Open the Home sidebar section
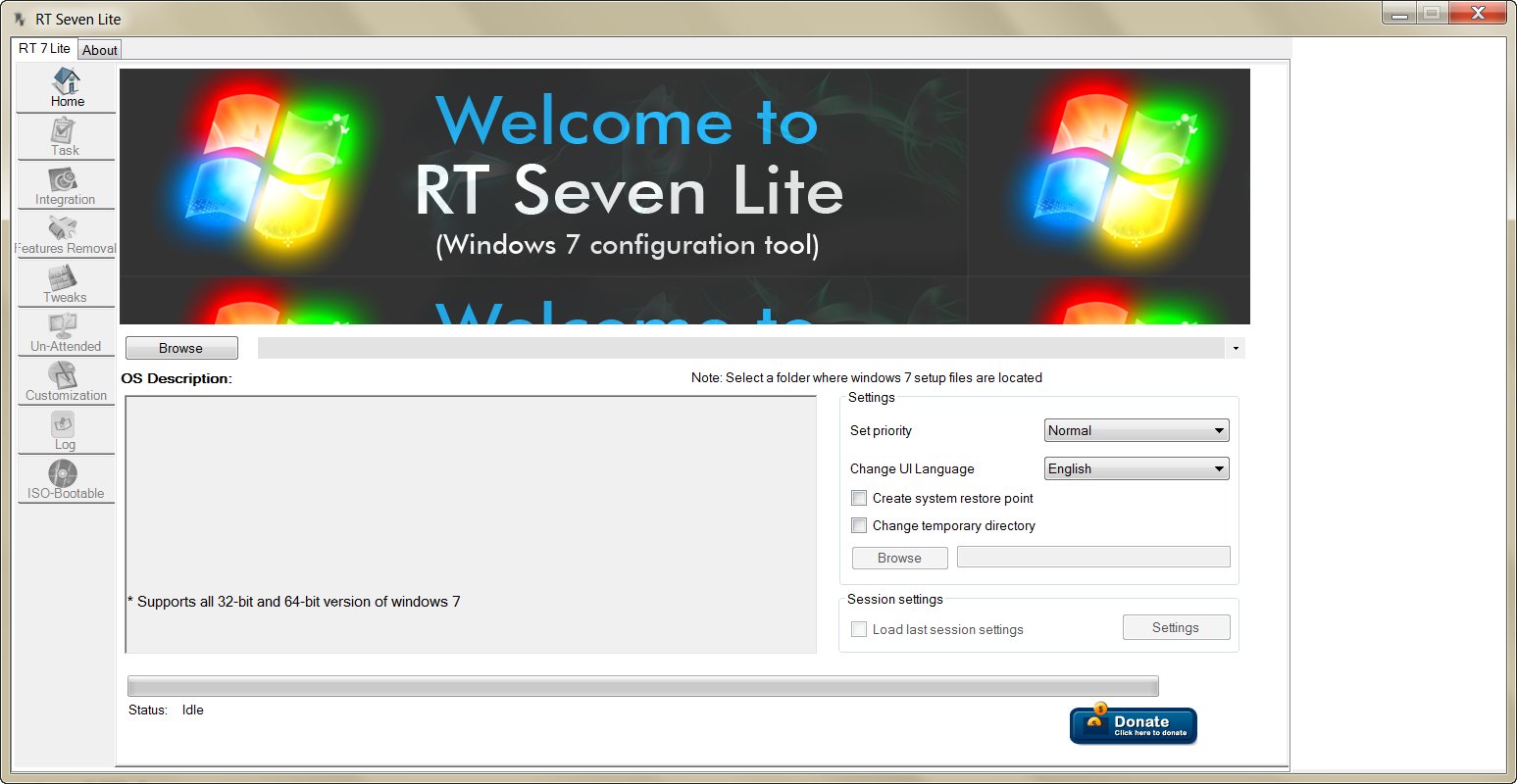The width and height of the screenshot is (1517, 784). pyautogui.click(x=66, y=88)
